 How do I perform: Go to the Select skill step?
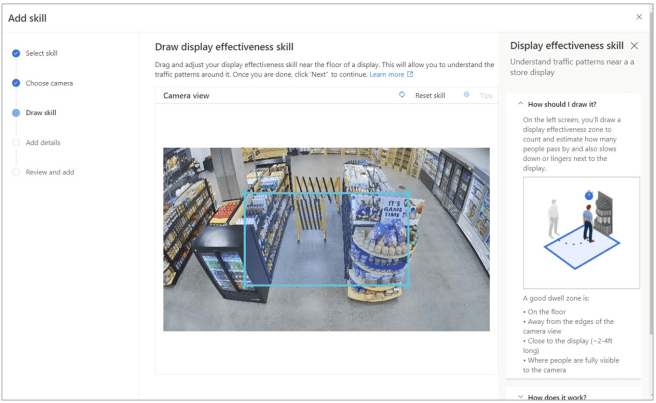coord(41,53)
